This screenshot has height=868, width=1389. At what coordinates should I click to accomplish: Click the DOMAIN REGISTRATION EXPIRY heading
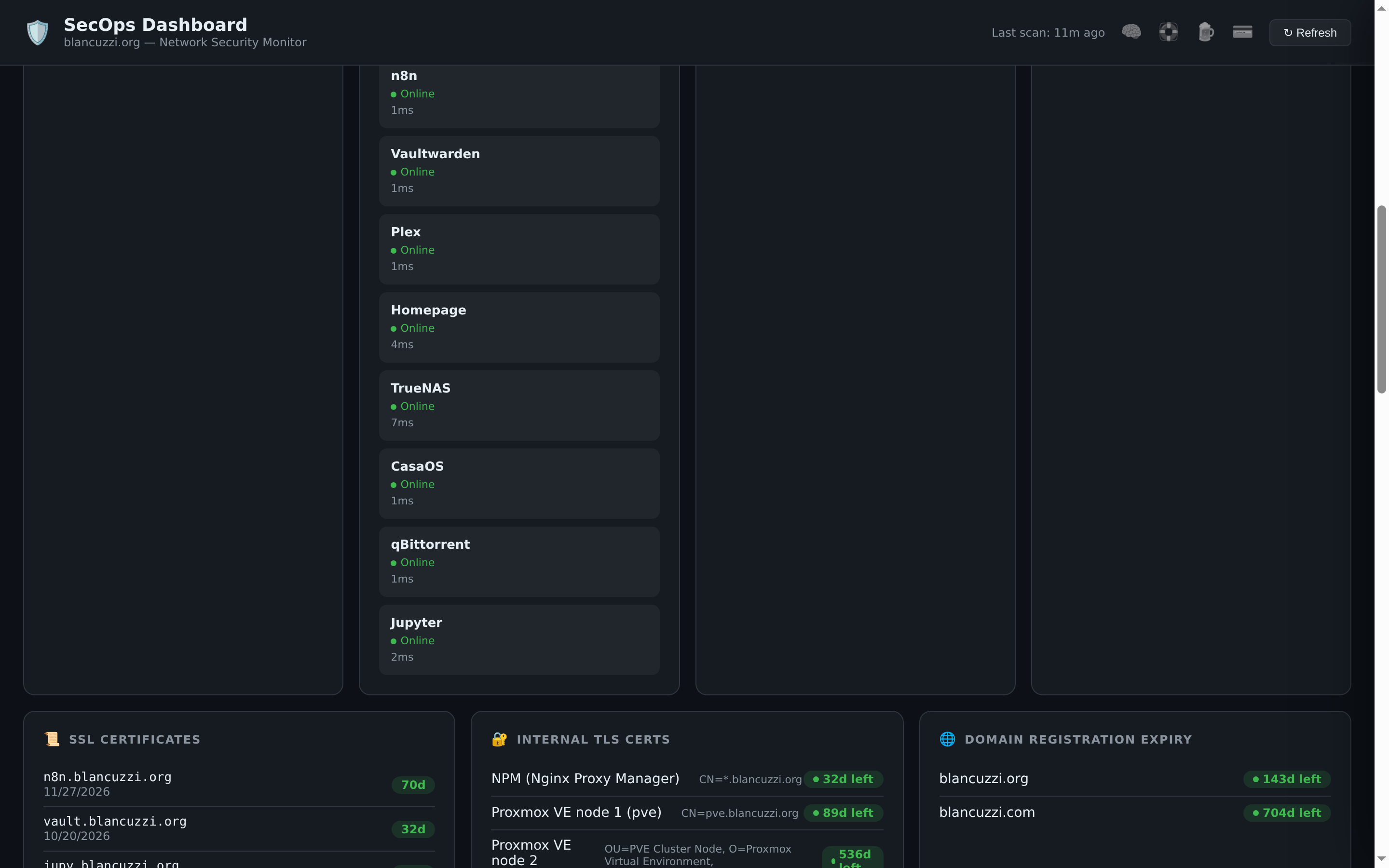tap(1078, 739)
